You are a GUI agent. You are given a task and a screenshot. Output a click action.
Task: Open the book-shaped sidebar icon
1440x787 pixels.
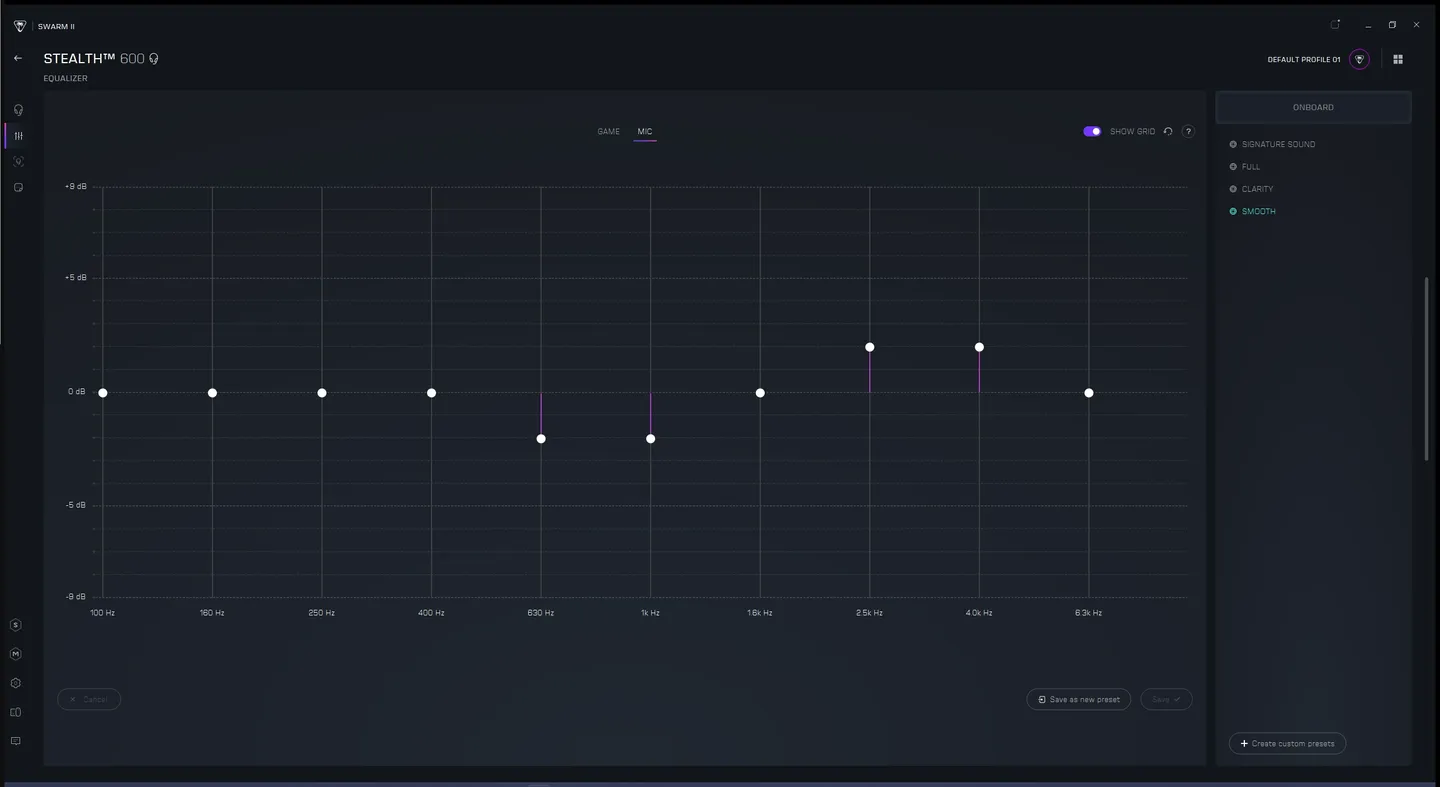point(15,712)
